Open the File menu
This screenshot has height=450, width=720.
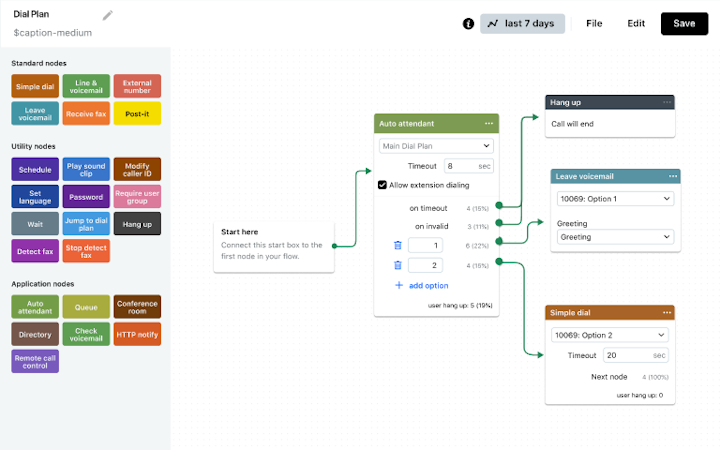(594, 23)
